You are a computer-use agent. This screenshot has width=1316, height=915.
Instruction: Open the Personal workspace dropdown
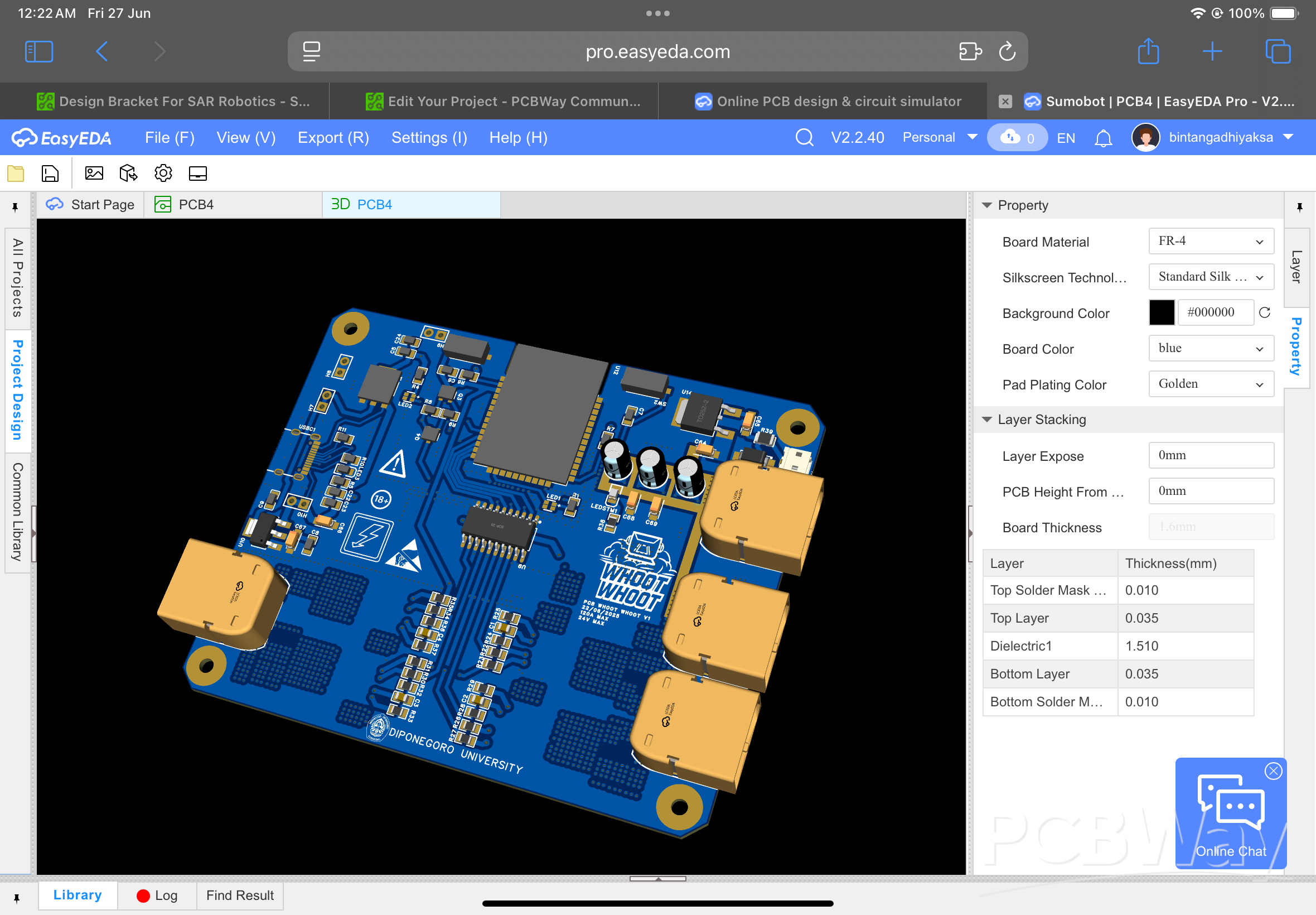pyautogui.click(x=940, y=138)
